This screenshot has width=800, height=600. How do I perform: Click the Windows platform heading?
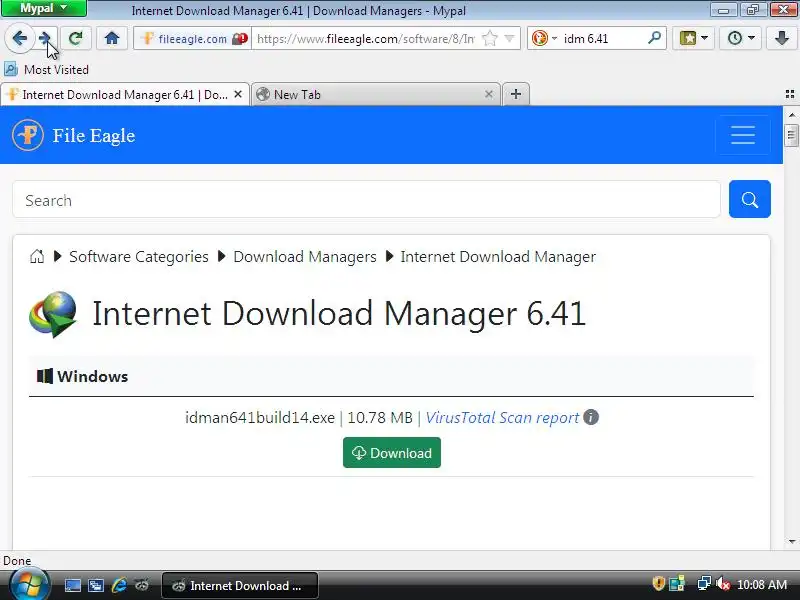point(83,377)
